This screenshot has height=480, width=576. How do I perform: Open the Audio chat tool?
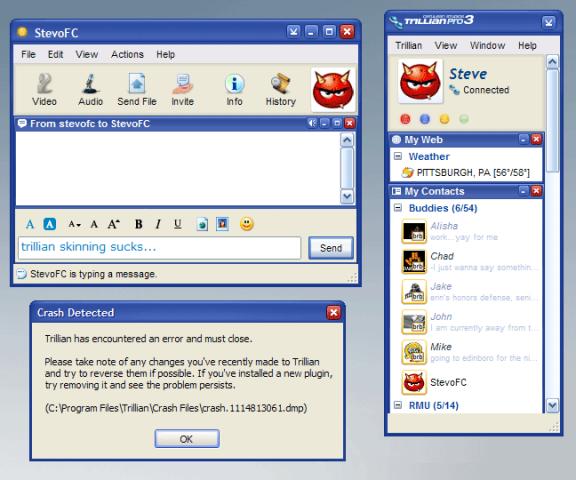[x=90, y=90]
